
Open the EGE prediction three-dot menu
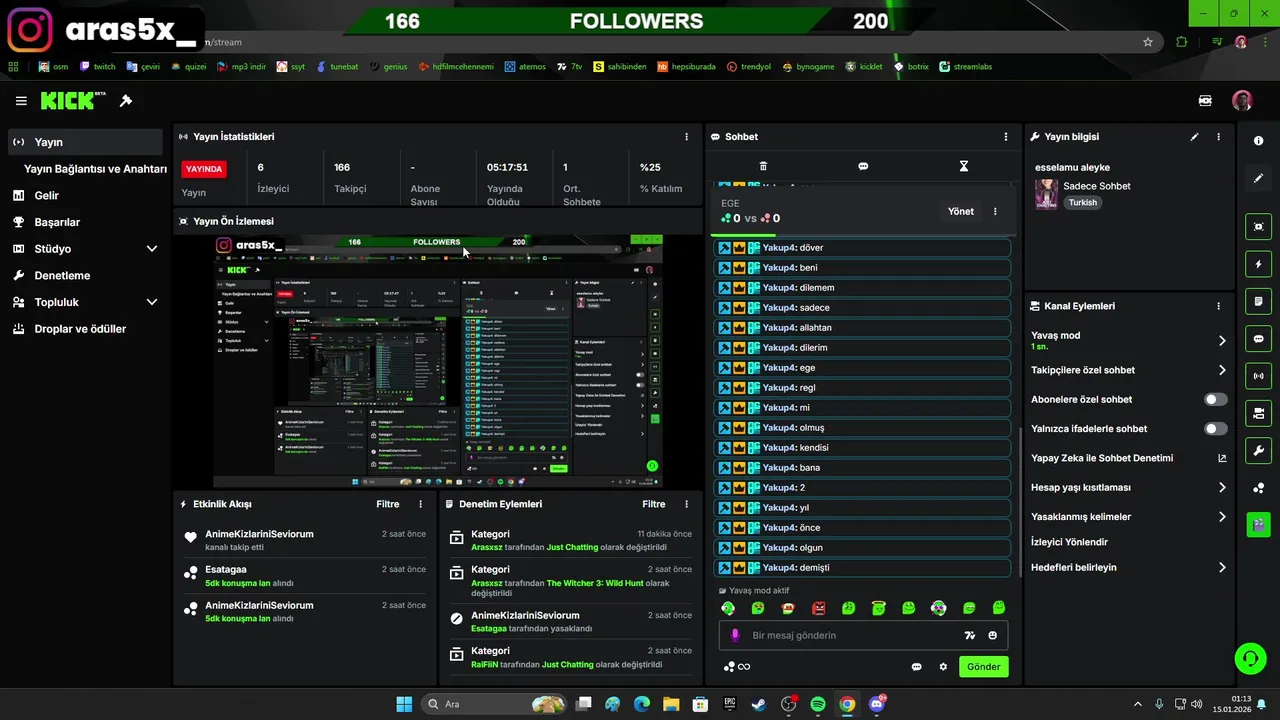point(995,212)
